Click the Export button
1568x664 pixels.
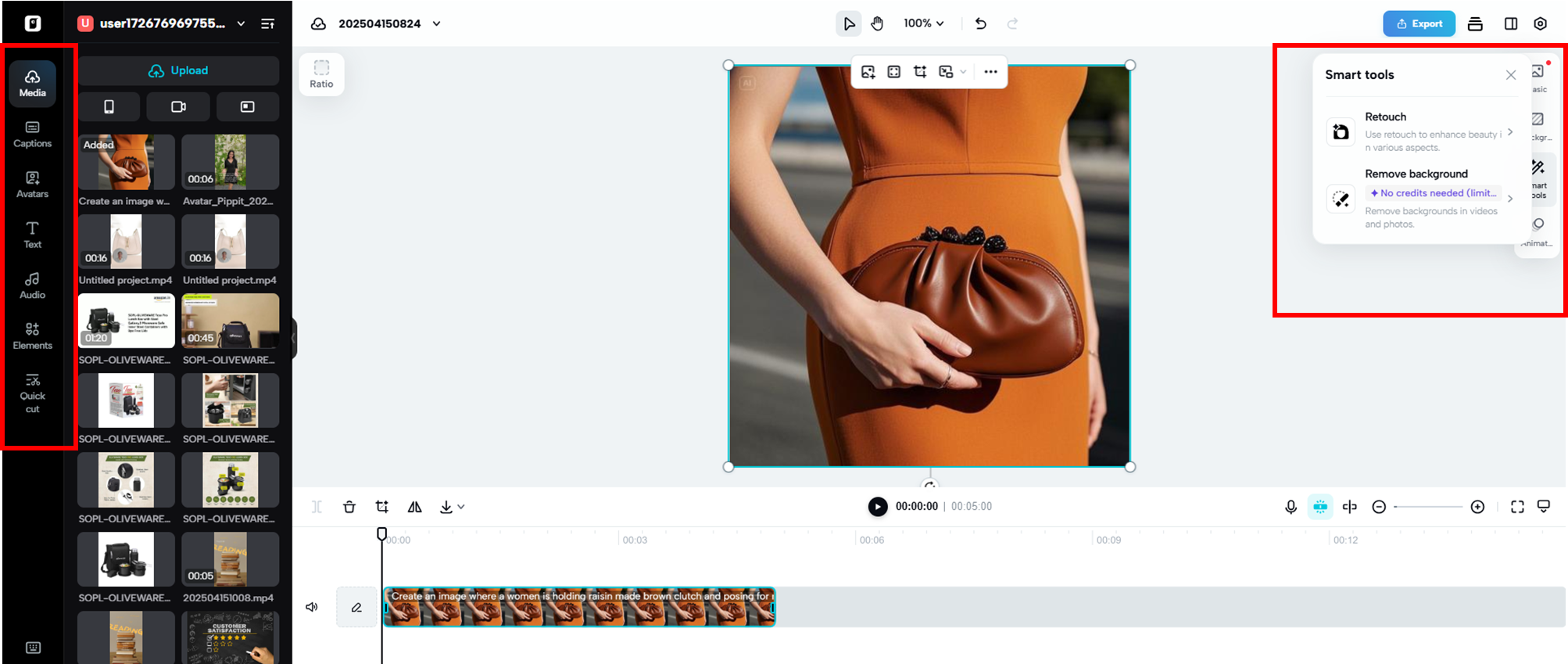(x=1419, y=23)
